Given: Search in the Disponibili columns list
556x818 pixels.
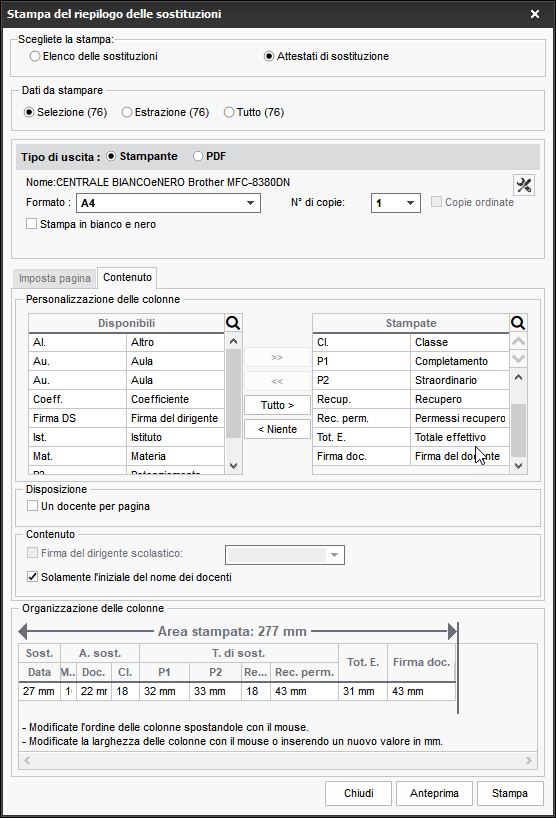Looking at the screenshot, I should 233,323.
